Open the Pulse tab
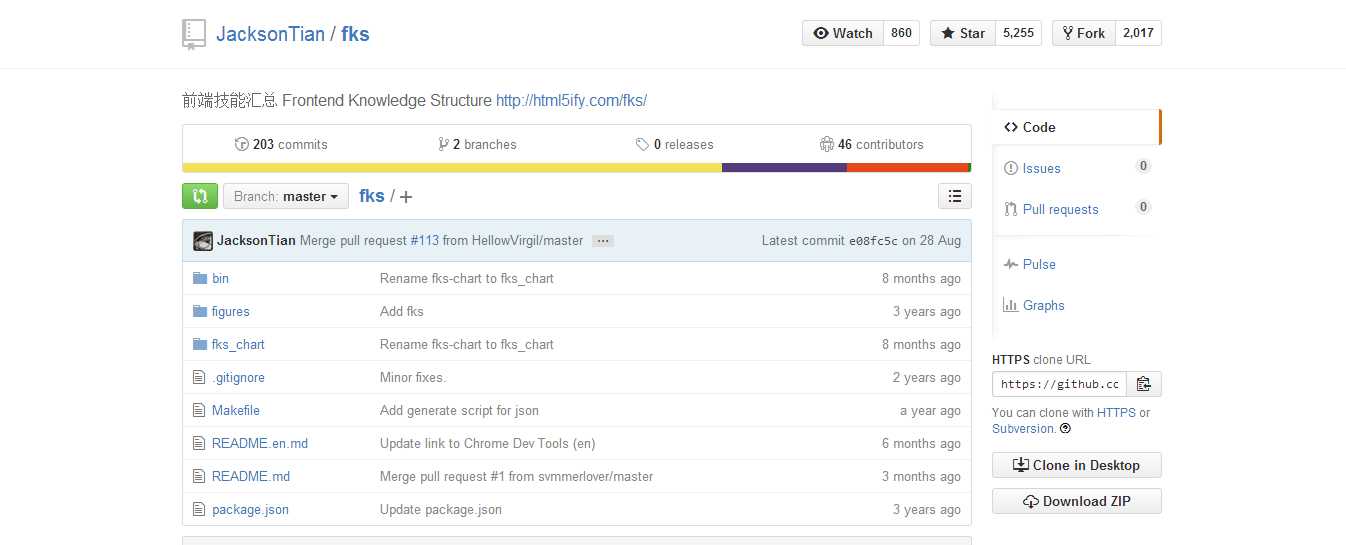 (1076, 264)
